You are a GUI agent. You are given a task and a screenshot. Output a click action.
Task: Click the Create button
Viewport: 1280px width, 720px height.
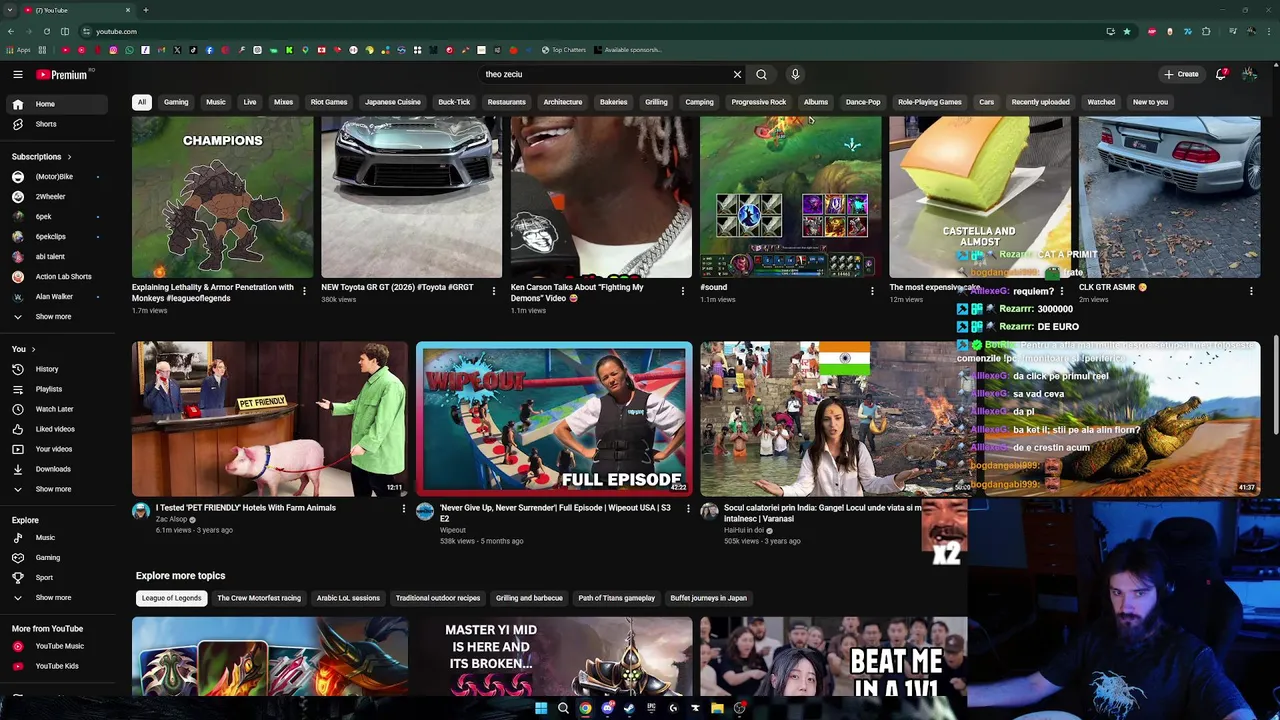point(1181,74)
